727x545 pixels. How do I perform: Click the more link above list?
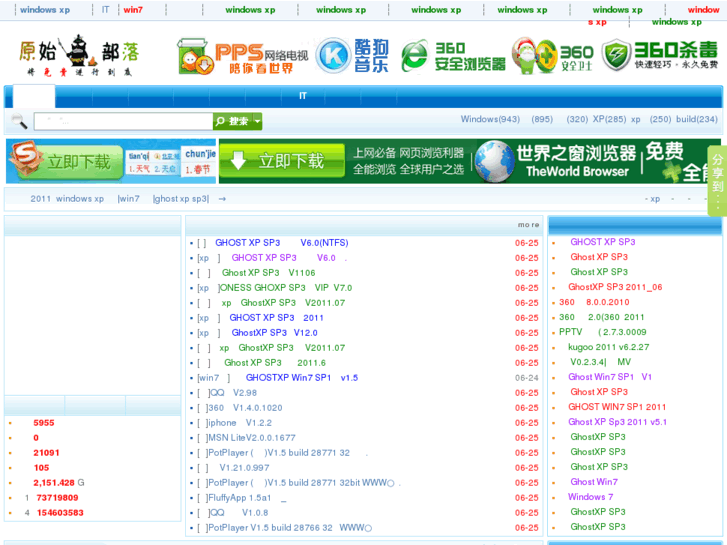(x=529, y=225)
